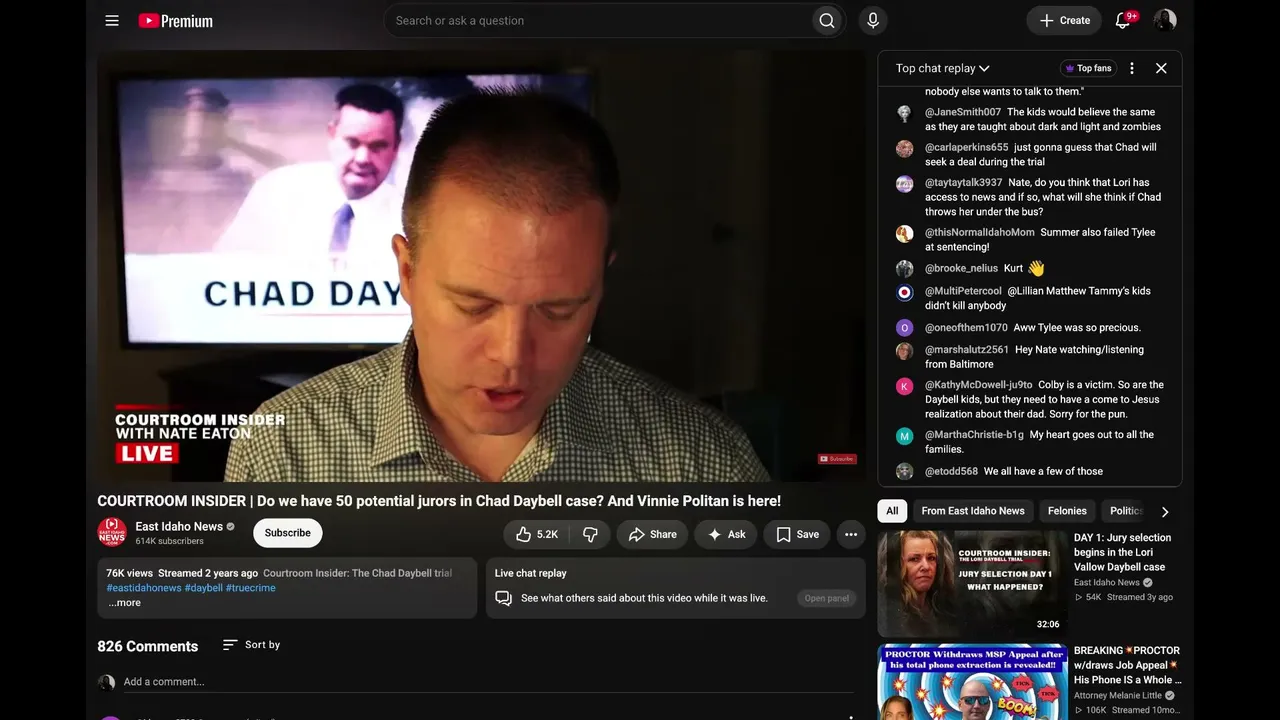Open @taytaytalk3937 chat avatar
1280x720 pixels.
905,183
